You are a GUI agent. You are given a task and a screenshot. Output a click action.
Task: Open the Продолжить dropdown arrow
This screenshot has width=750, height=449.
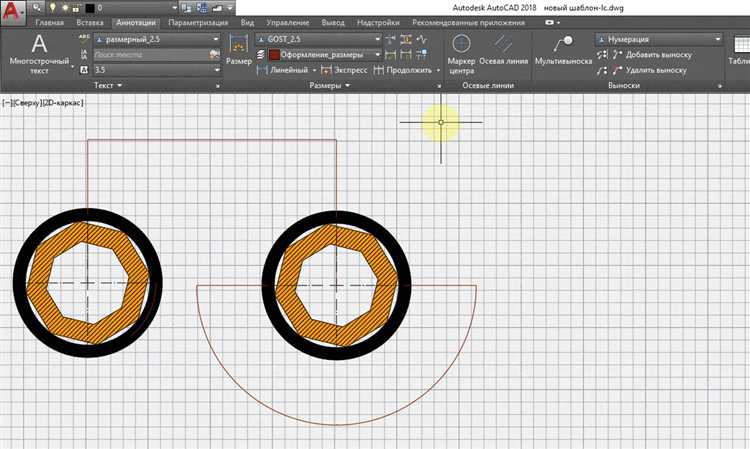pyautogui.click(x=438, y=70)
